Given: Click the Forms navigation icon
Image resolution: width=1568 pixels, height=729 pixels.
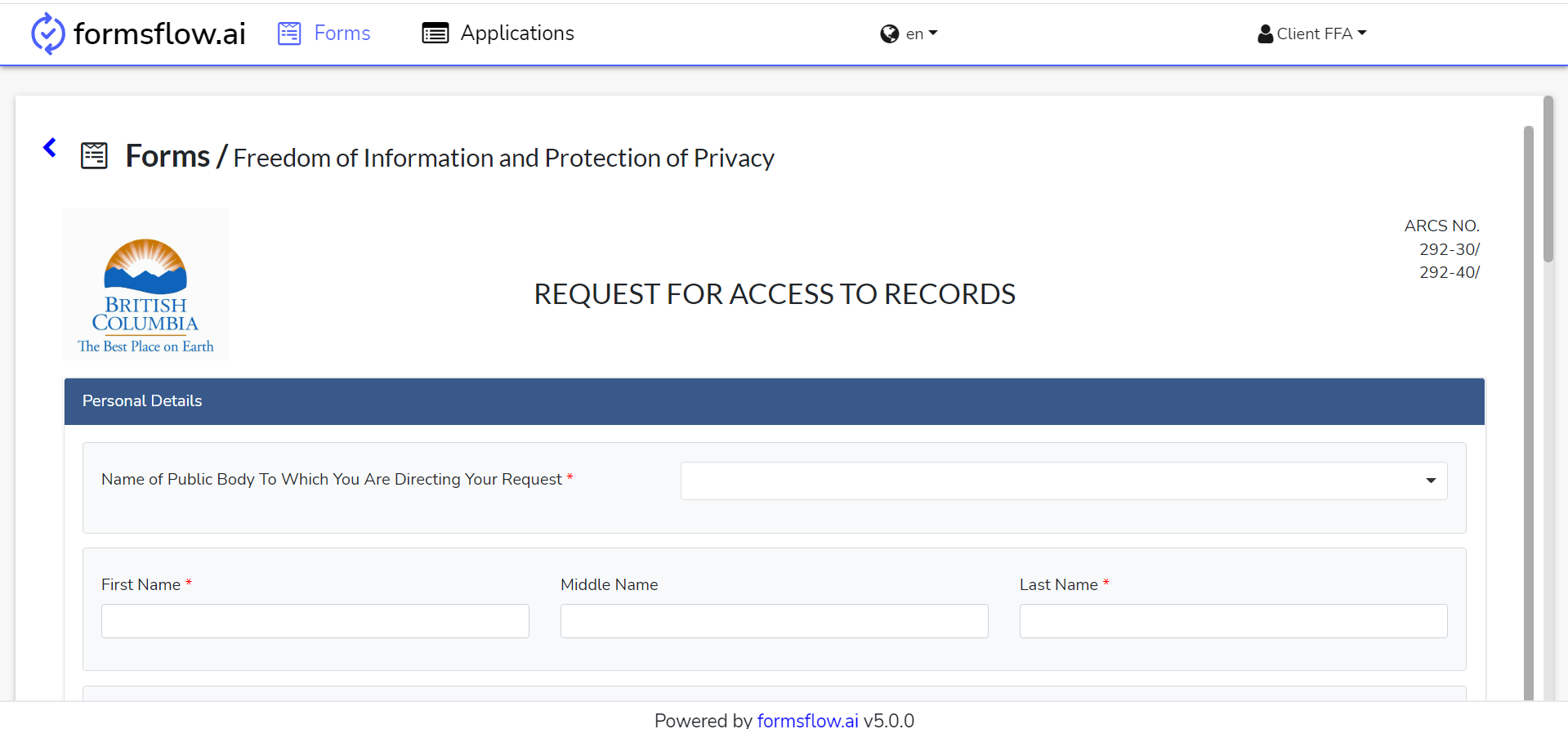Looking at the screenshot, I should (289, 34).
